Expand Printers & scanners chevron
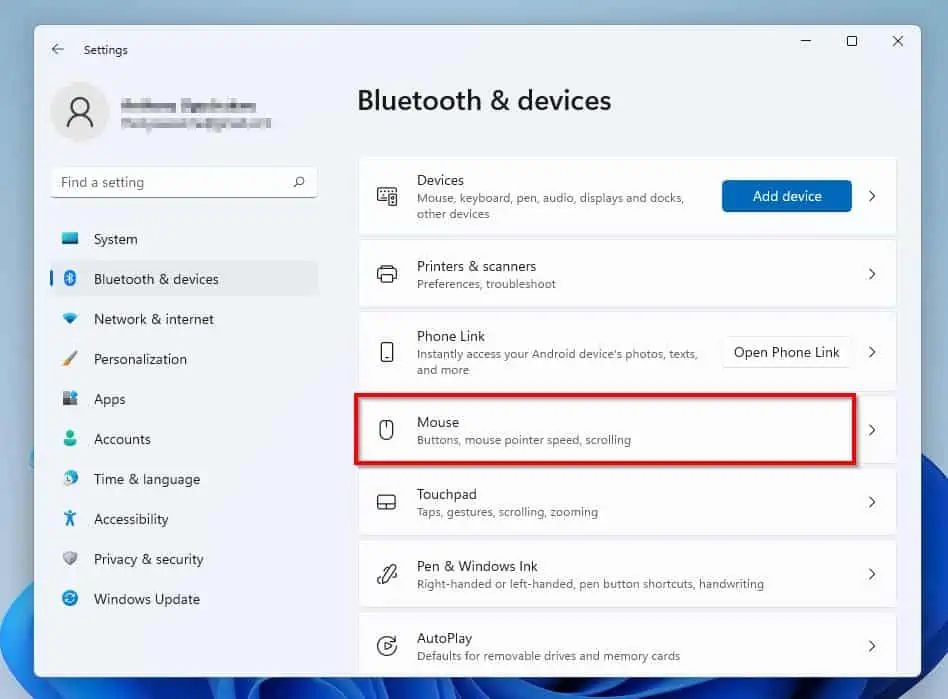This screenshot has height=699, width=948. point(872,274)
